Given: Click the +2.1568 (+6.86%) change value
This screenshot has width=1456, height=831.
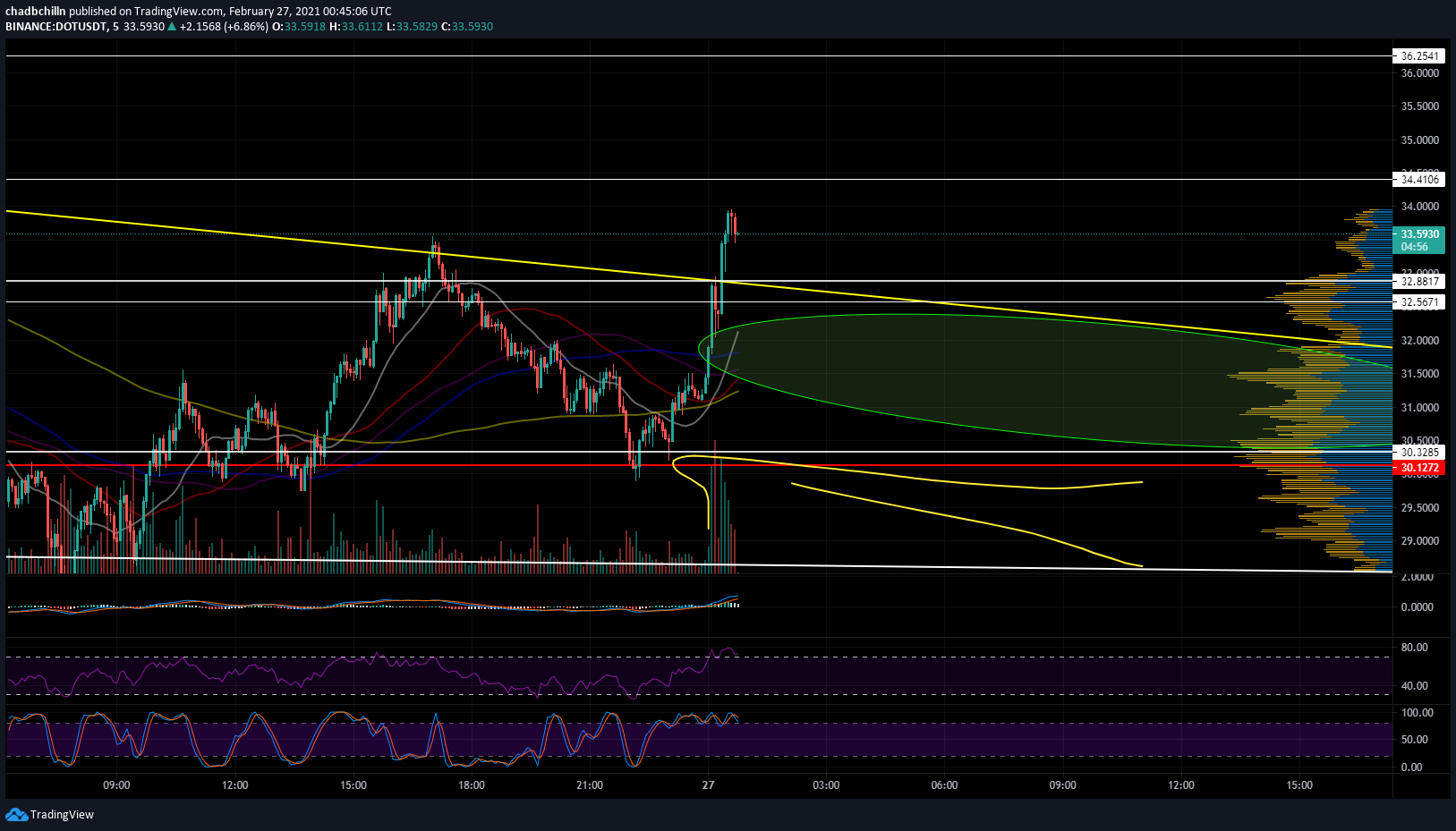Looking at the screenshot, I should point(223,27).
